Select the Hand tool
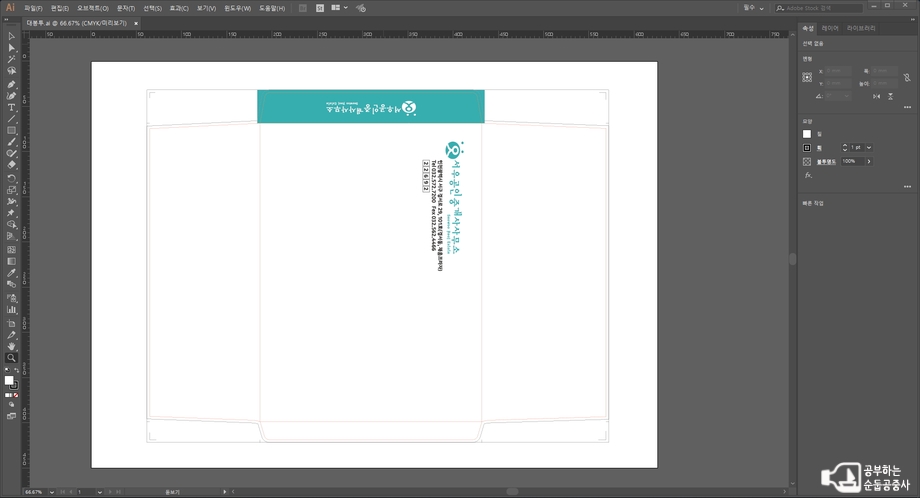The width and height of the screenshot is (920, 498). 11,346
